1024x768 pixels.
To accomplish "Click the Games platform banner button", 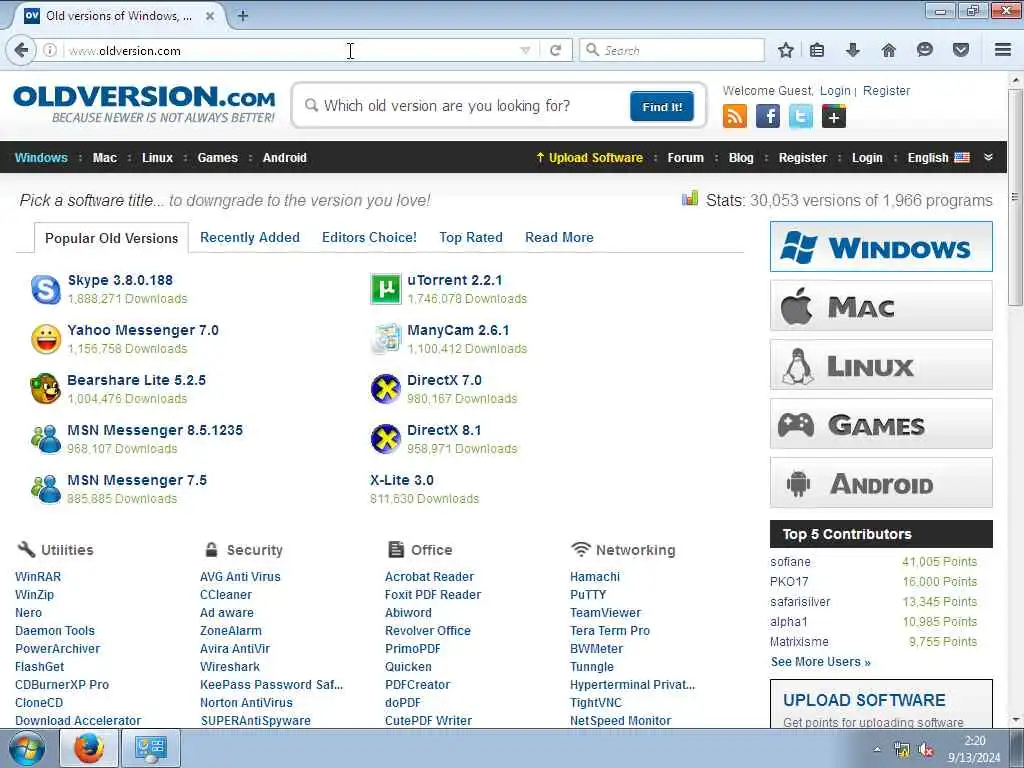I will point(881,424).
